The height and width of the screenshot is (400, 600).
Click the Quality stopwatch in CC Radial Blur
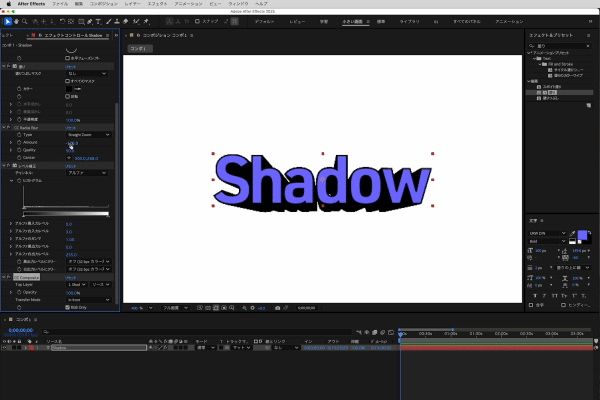(19, 150)
